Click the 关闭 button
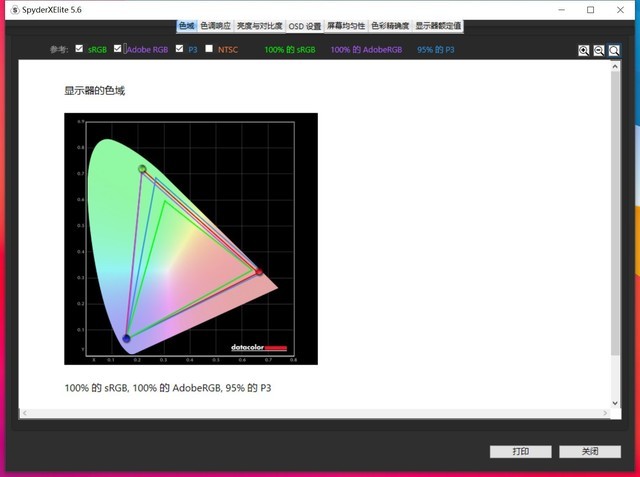This screenshot has width=640, height=477. [590, 451]
